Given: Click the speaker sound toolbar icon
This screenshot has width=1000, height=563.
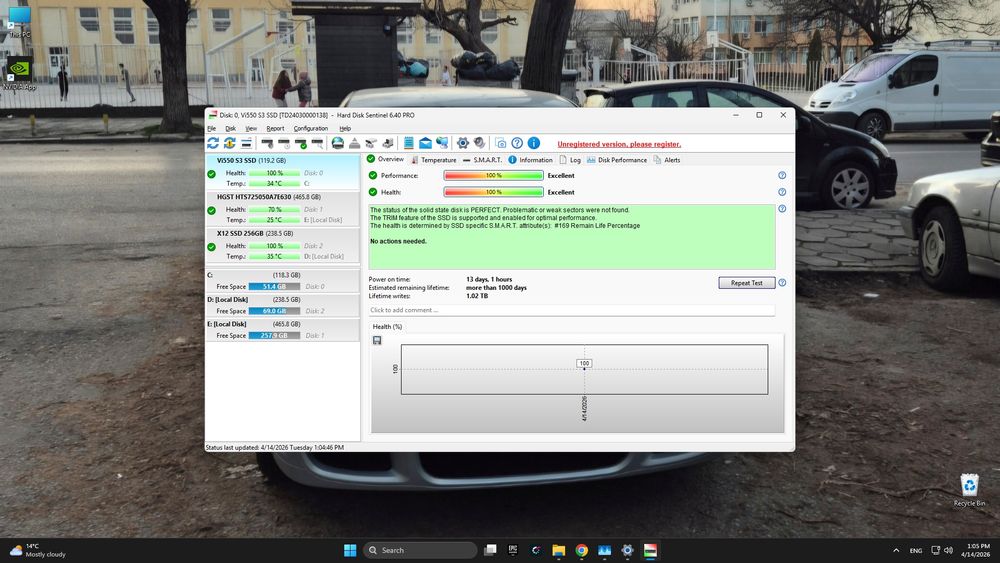Looking at the screenshot, I should [480, 143].
